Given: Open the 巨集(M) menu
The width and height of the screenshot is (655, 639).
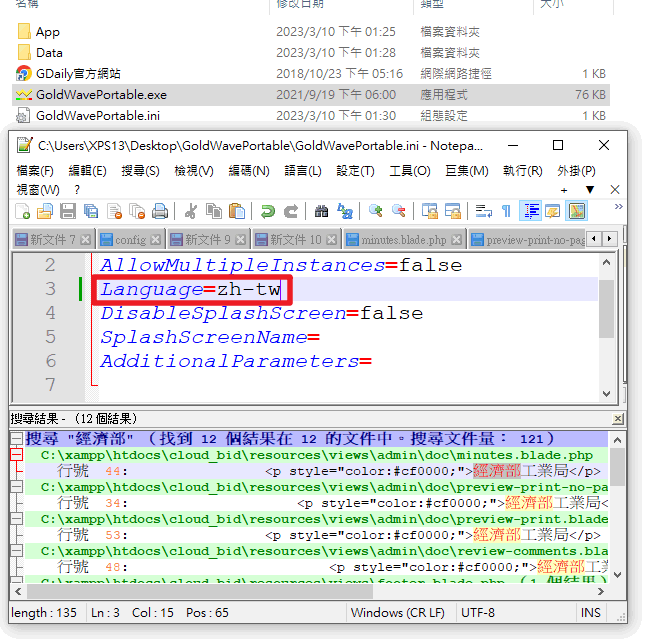Looking at the screenshot, I should (x=467, y=171).
